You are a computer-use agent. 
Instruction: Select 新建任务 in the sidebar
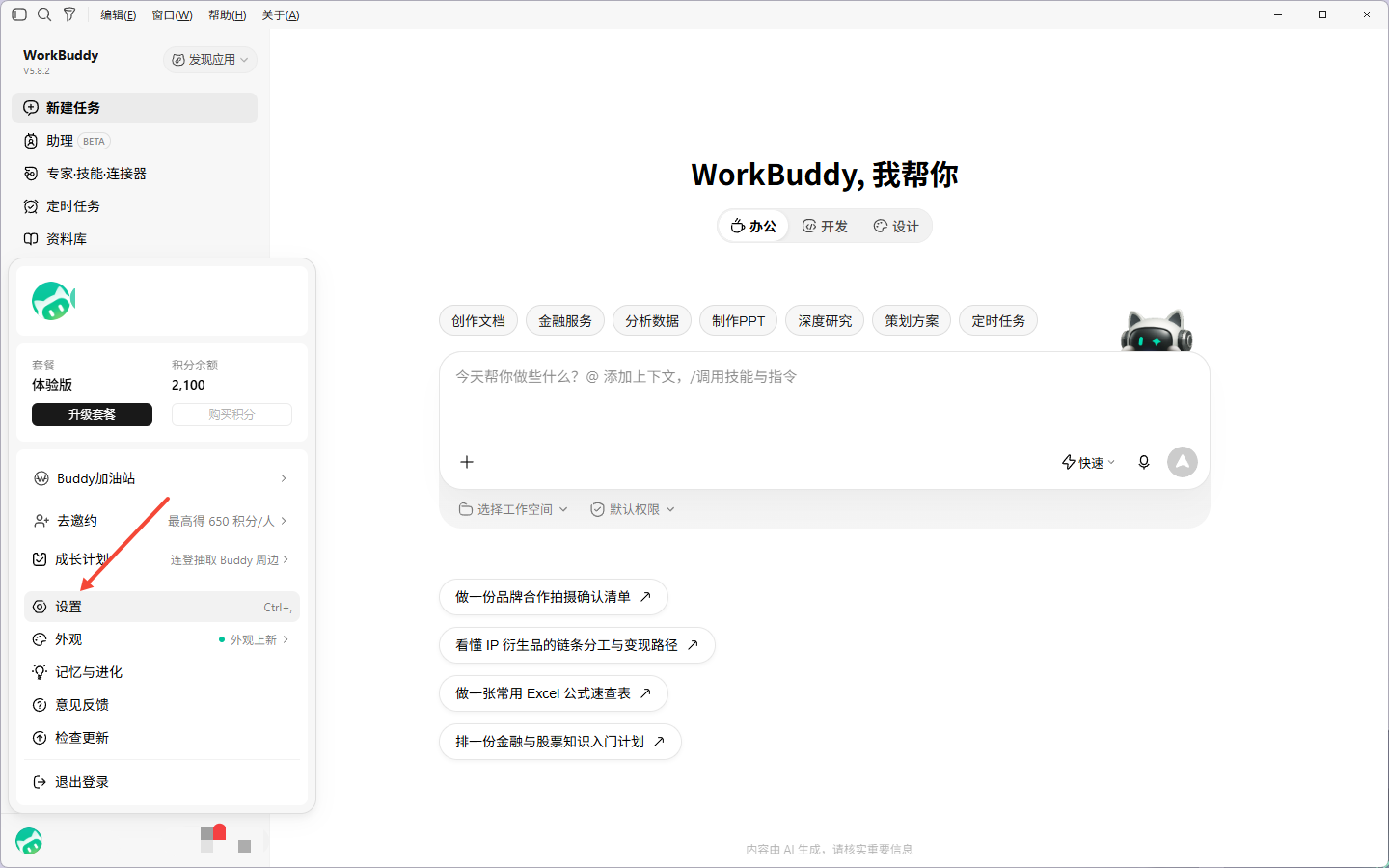(134, 108)
